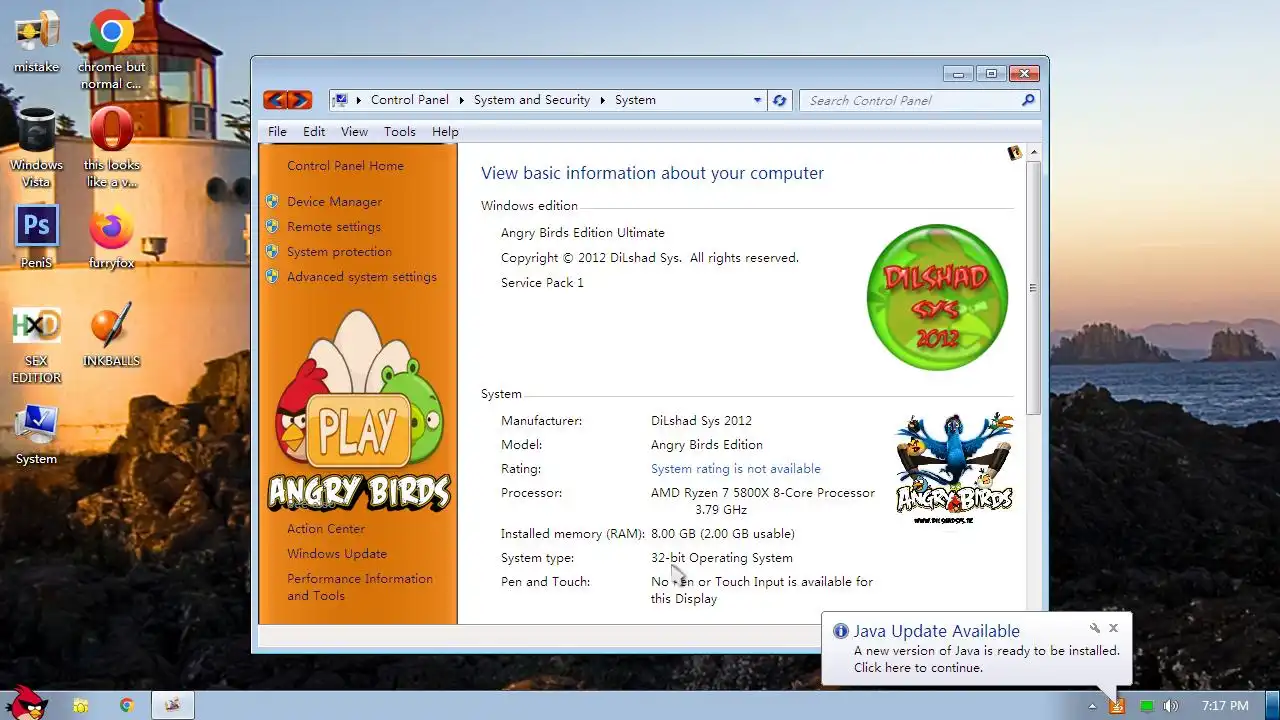Open Windows Update link

[337, 553]
